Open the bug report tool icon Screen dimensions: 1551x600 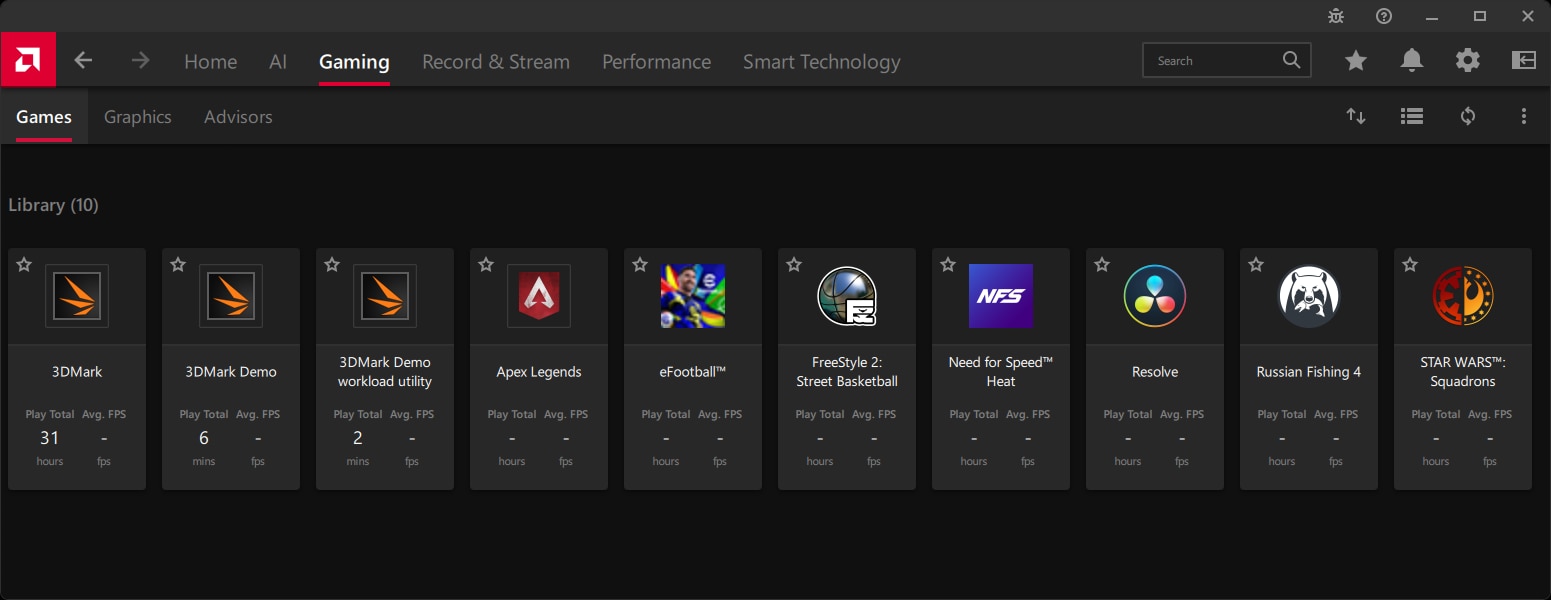point(1336,16)
